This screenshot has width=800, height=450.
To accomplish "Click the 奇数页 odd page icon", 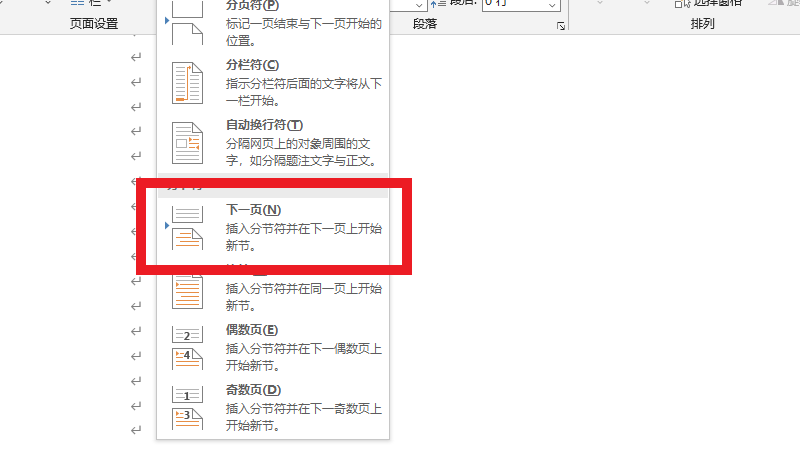I will [187, 407].
